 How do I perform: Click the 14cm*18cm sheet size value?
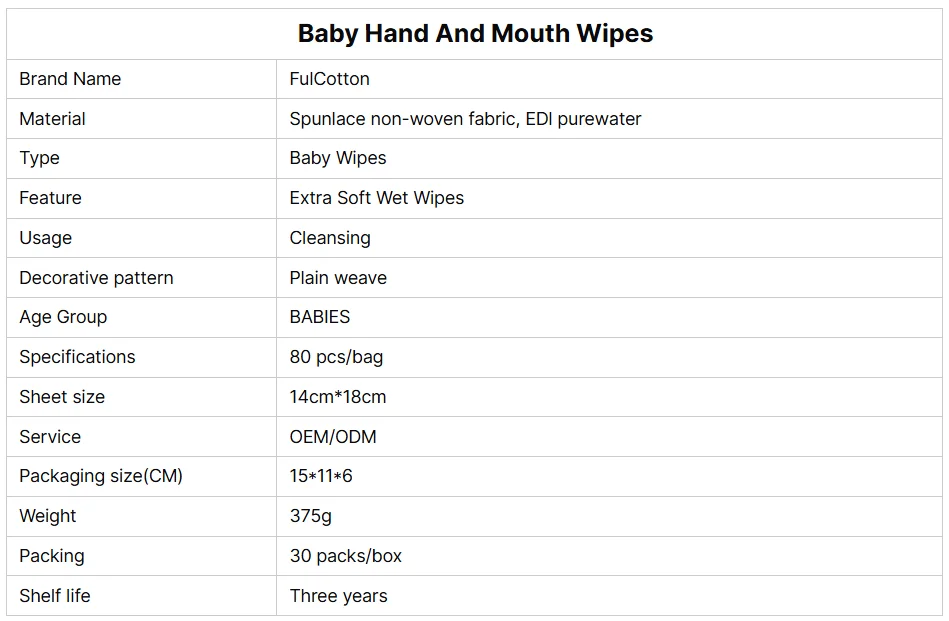(x=338, y=397)
